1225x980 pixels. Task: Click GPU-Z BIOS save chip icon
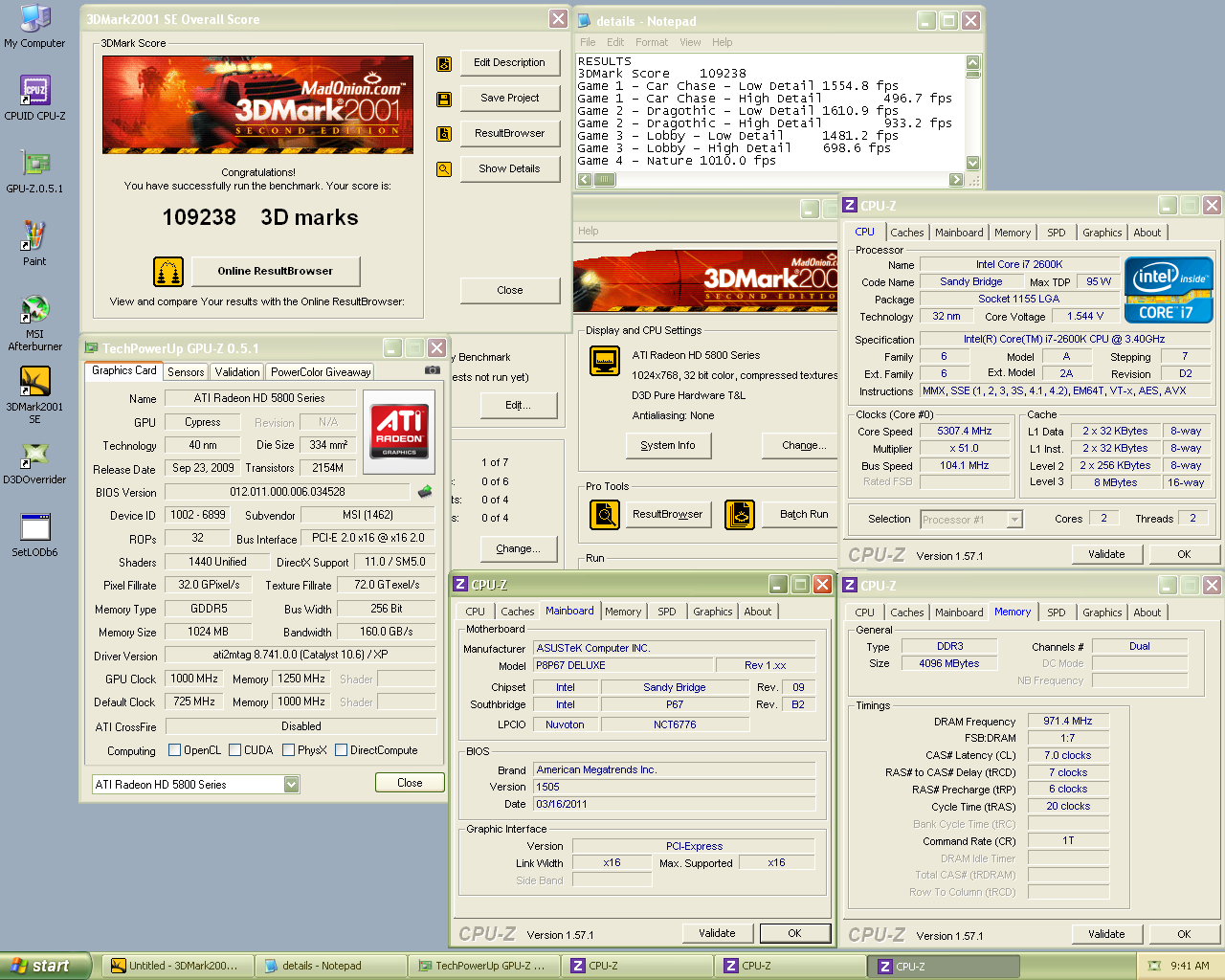[x=425, y=492]
